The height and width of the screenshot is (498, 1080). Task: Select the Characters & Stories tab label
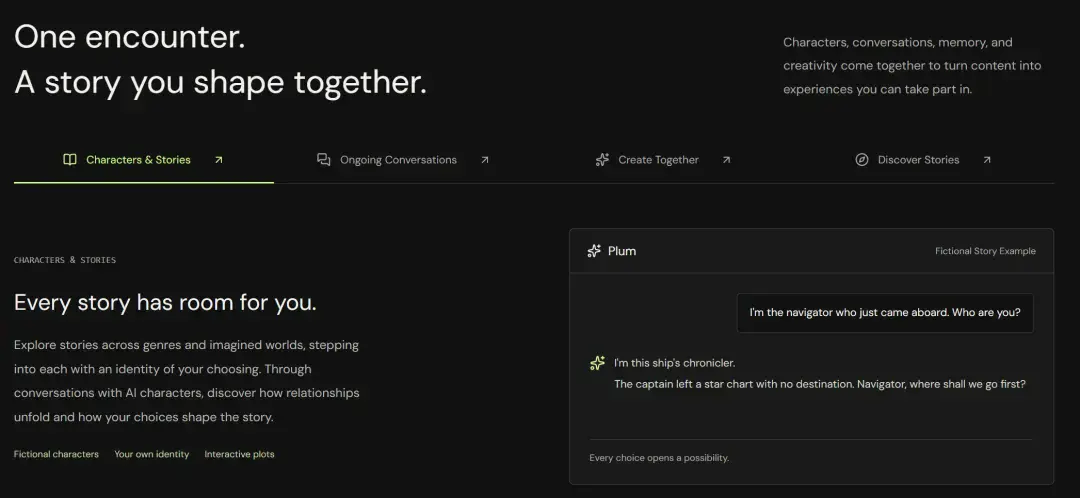click(x=138, y=160)
